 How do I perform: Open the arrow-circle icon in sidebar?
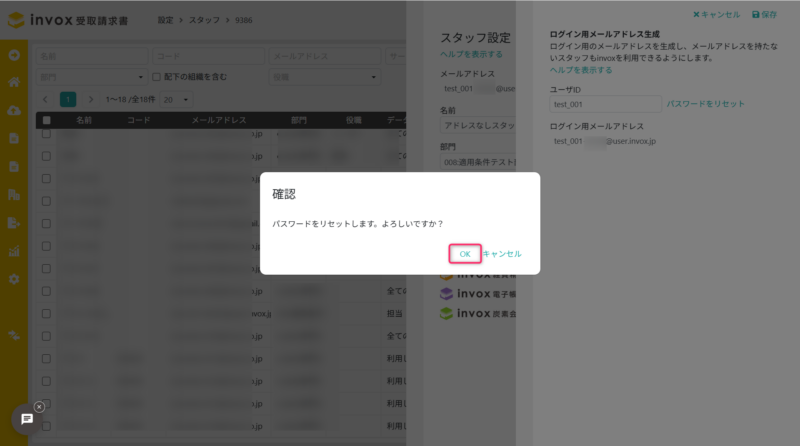pyautogui.click(x=14, y=55)
